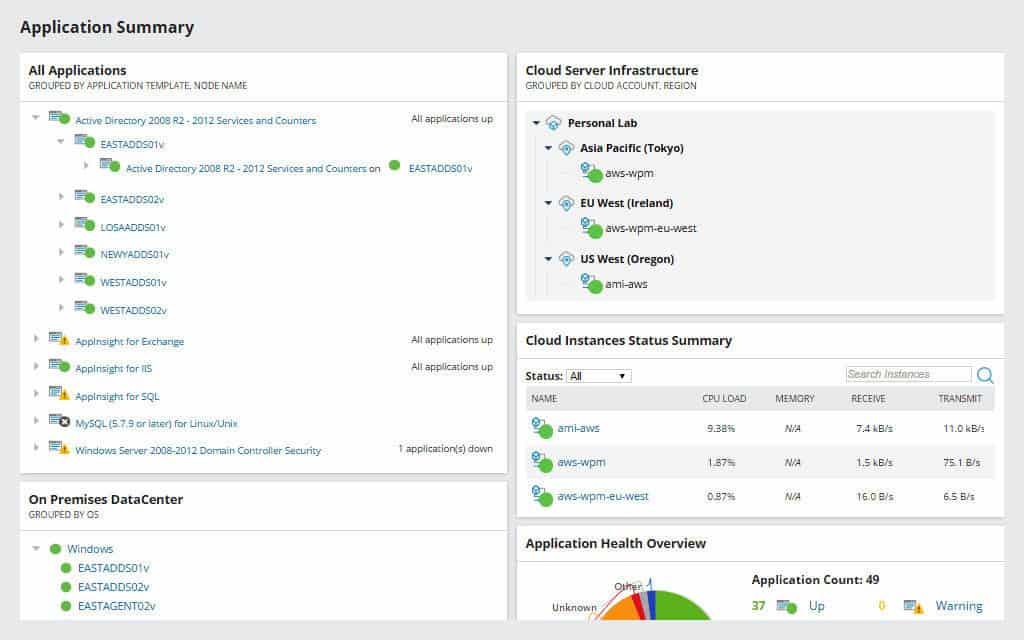The height and width of the screenshot is (640, 1024).
Task: Click the Domain Controller Security warning icon
Action: point(59,448)
